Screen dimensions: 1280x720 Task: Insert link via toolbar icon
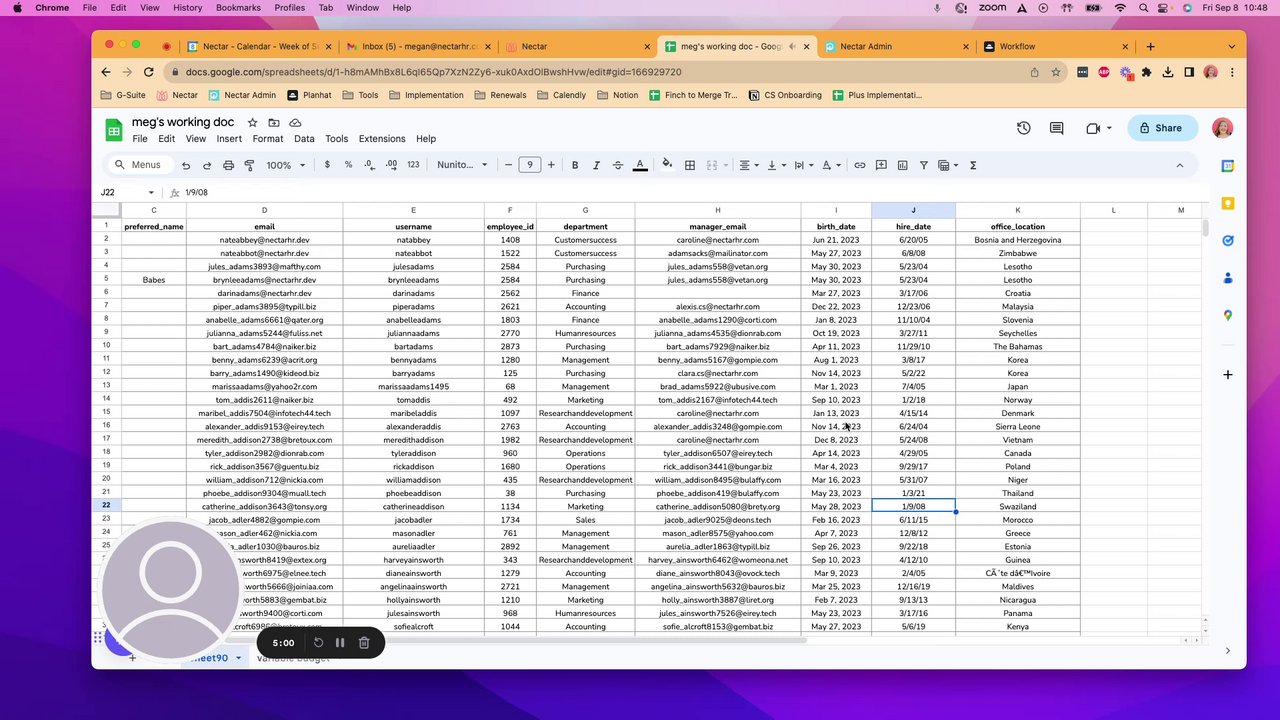coord(859,165)
